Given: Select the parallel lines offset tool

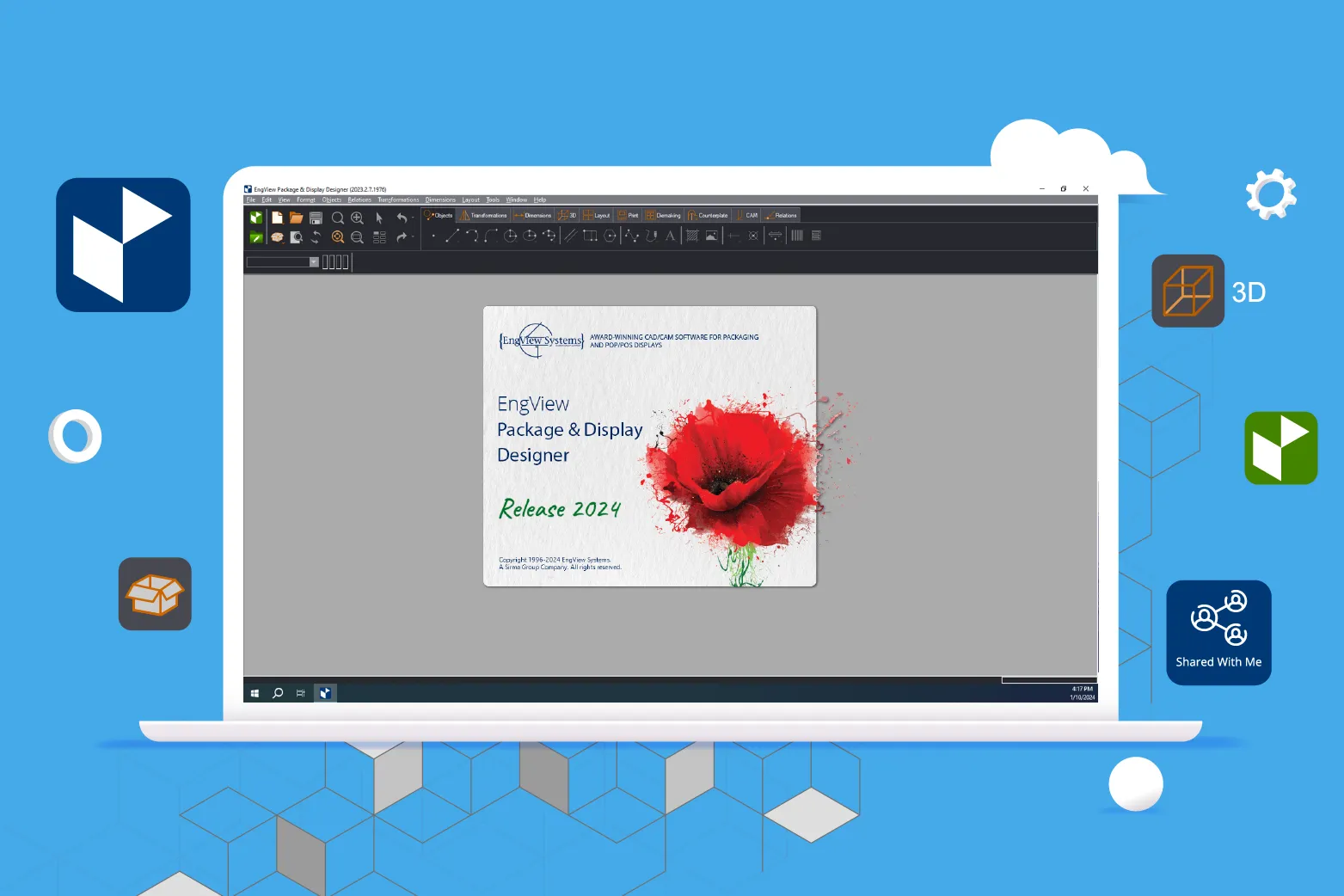Looking at the screenshot, I should pos(570,236).
